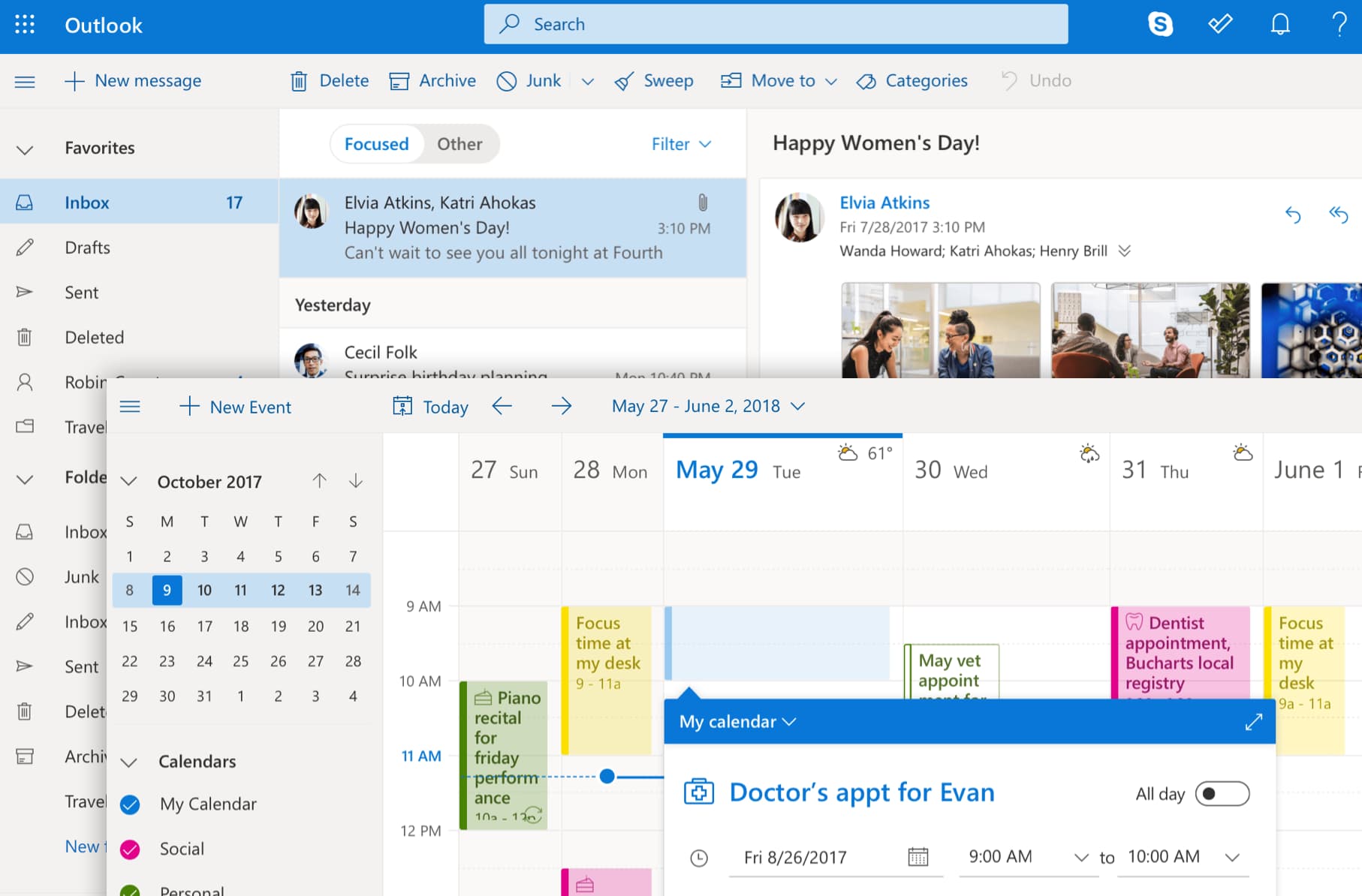
Task: Jump to Today in calendar
Action: pyautogui.click(x=431, y=407)
